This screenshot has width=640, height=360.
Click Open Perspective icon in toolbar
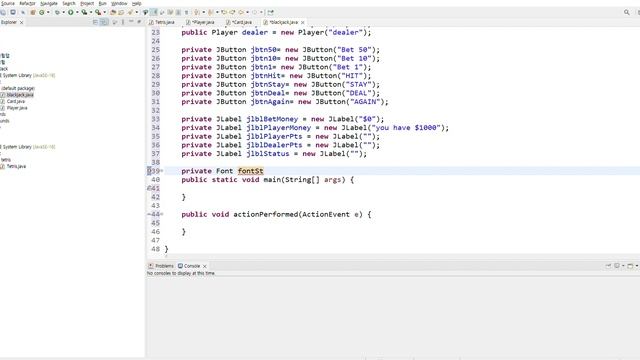pyautogui.click(x=638, y=12)
